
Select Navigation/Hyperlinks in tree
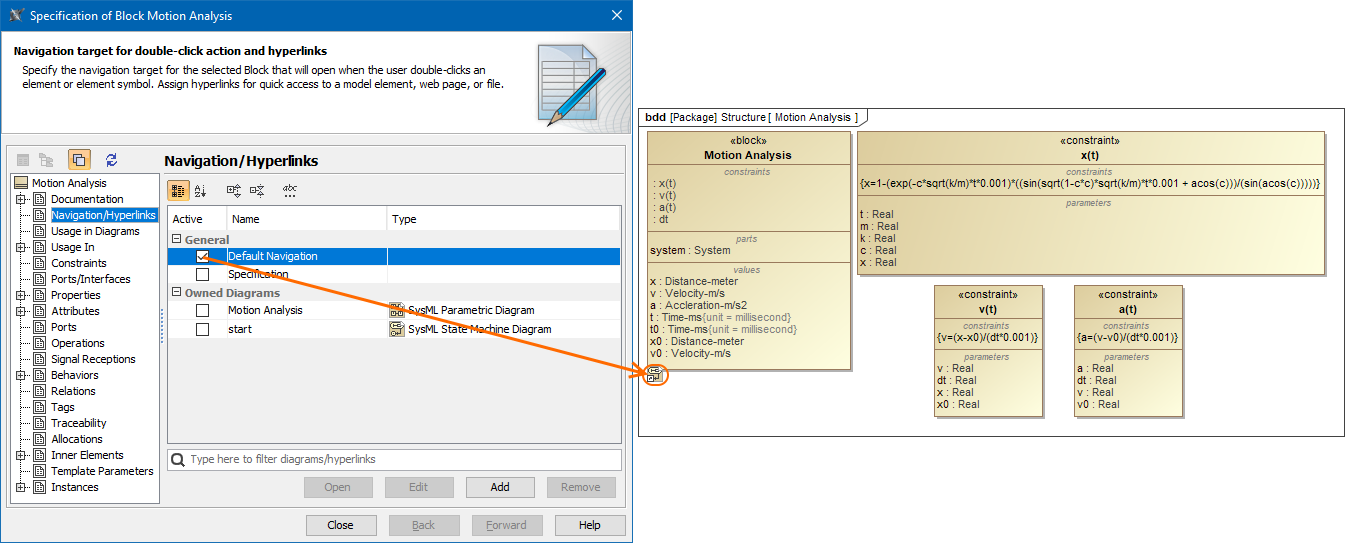click(x=104, y=215)
